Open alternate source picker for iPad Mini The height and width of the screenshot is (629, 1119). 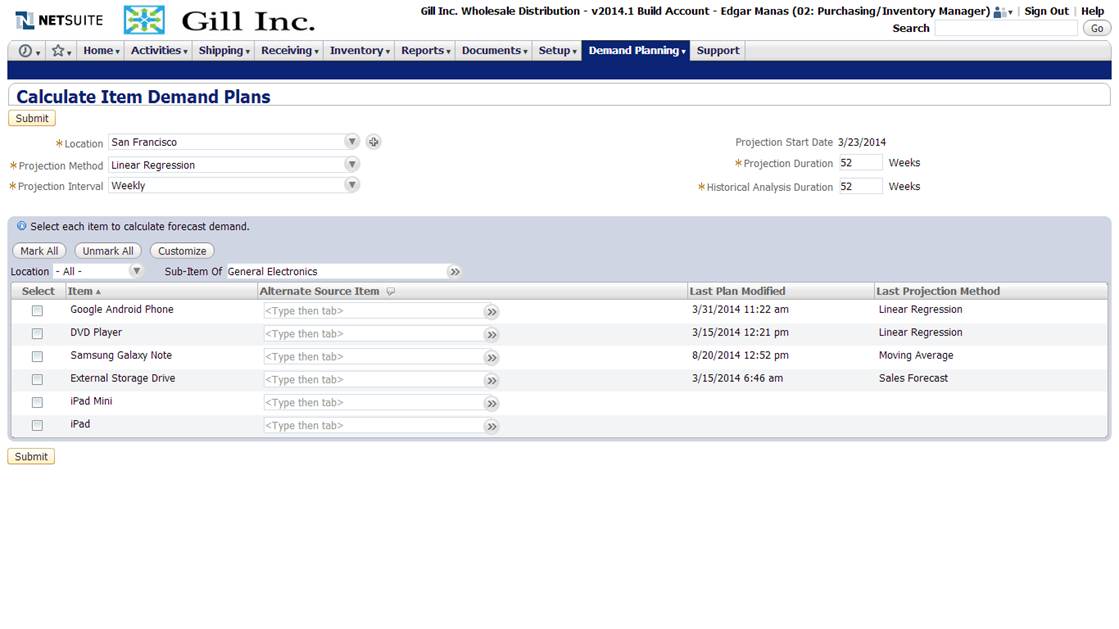point(491,403)
